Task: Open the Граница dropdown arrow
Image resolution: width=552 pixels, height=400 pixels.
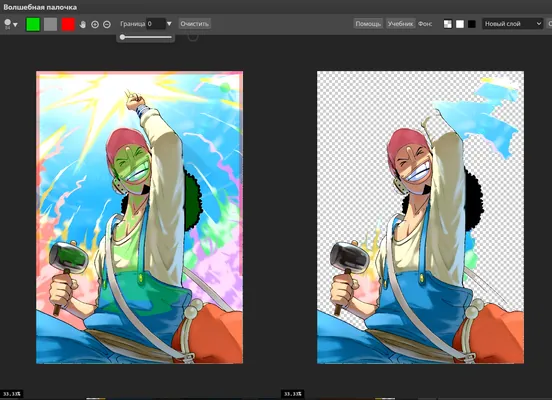Action: coord(169,24)
